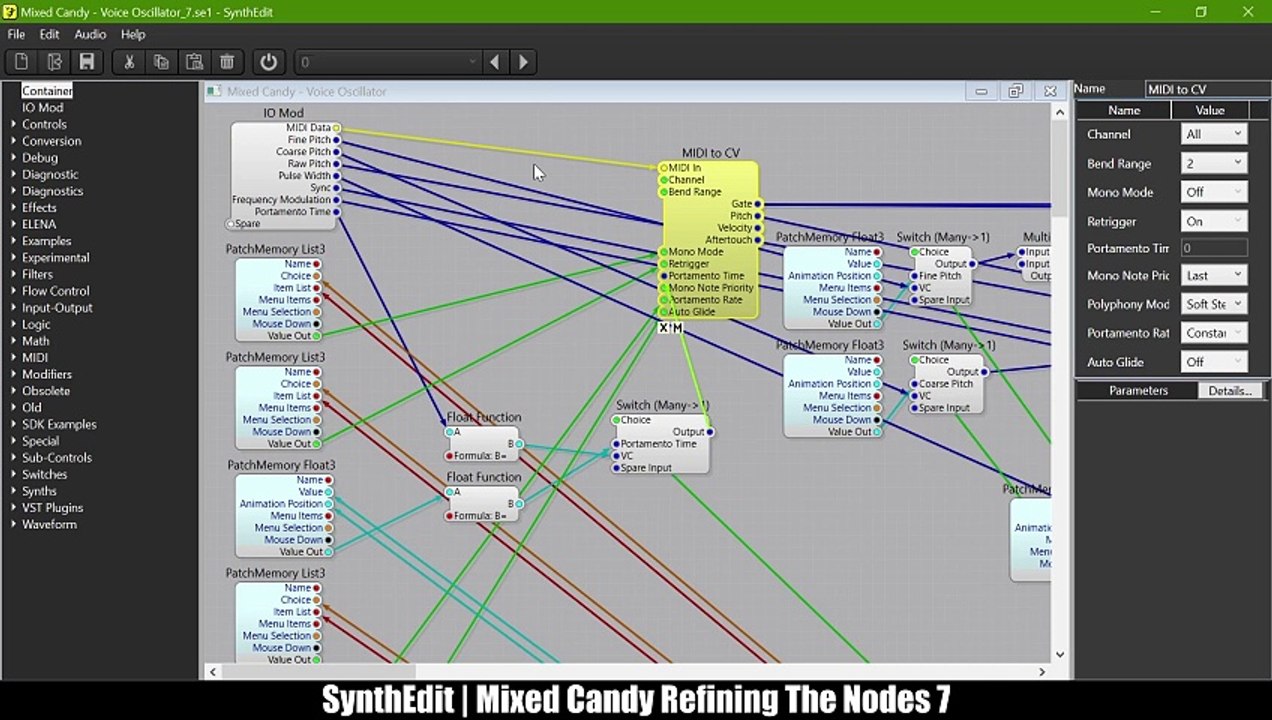Expand the Conversion category
This screenshot has width=1272, height=720.
[14, 141]
